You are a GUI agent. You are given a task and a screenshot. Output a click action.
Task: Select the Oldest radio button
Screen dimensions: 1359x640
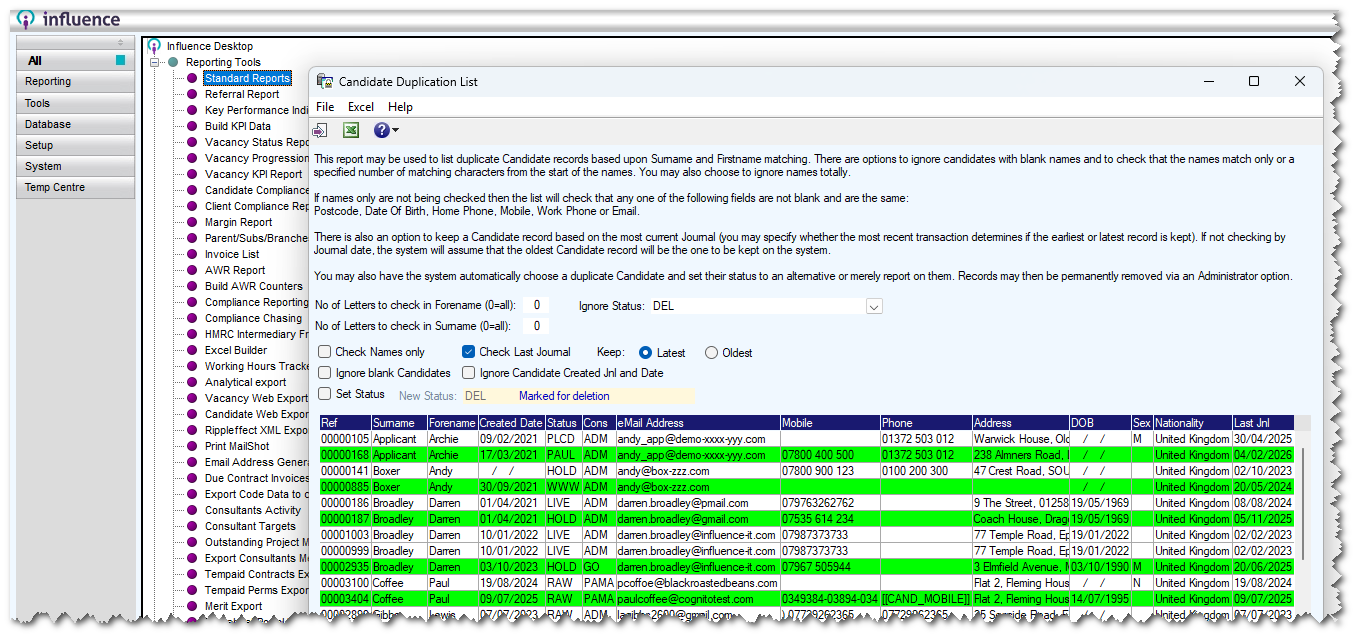point(711,353)
